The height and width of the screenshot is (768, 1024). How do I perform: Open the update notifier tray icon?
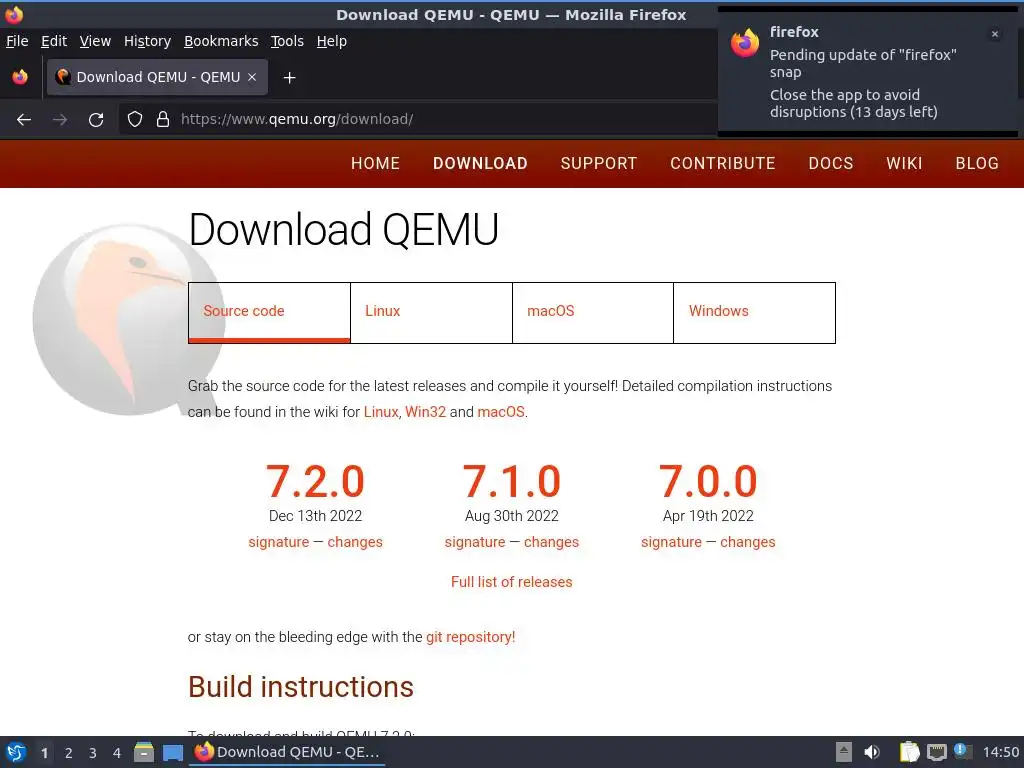pyautogui.click(x=963, y=751)
